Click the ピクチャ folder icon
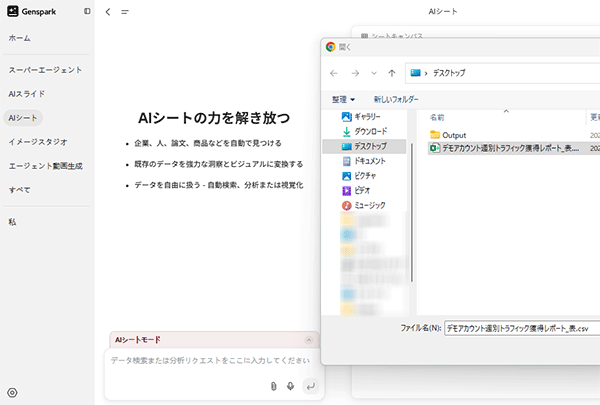 point(346,176)
